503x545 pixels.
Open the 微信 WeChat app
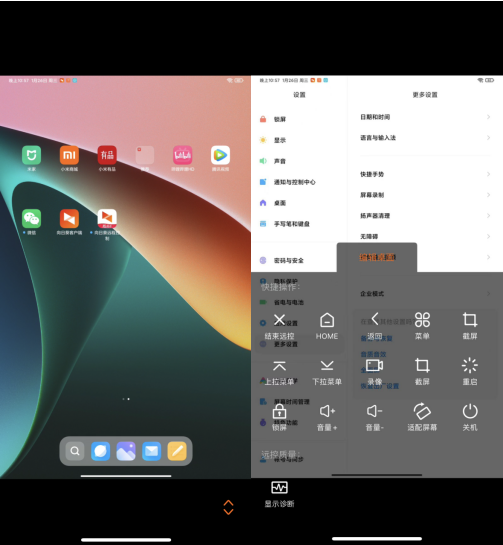click(32, 219)
